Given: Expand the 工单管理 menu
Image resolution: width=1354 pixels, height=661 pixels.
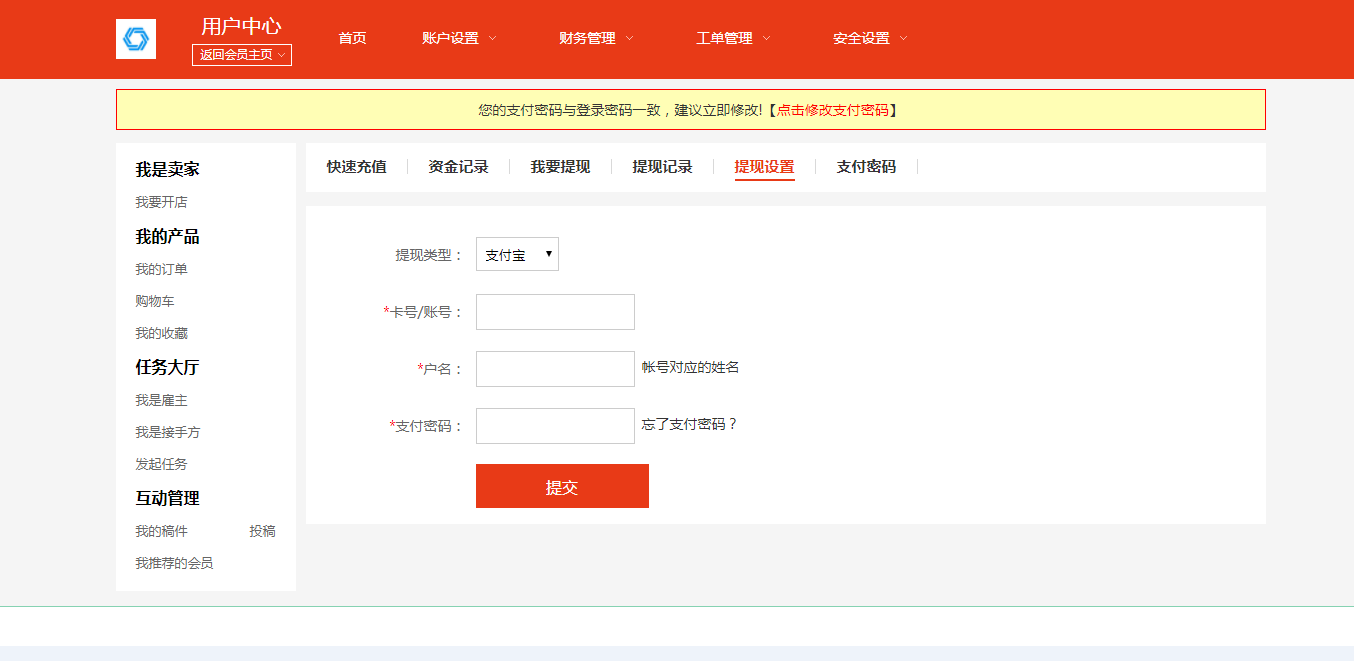Looking at the screenshot, I should click(x=733, y=38).
